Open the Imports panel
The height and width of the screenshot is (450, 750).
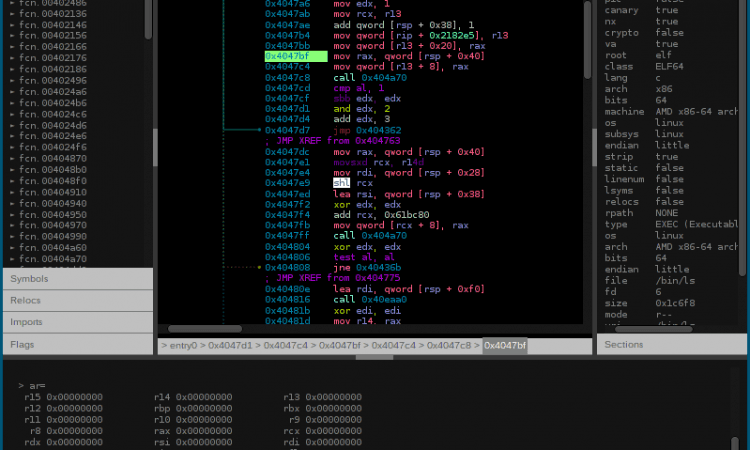pyautogui.click(x=78, y=322)
